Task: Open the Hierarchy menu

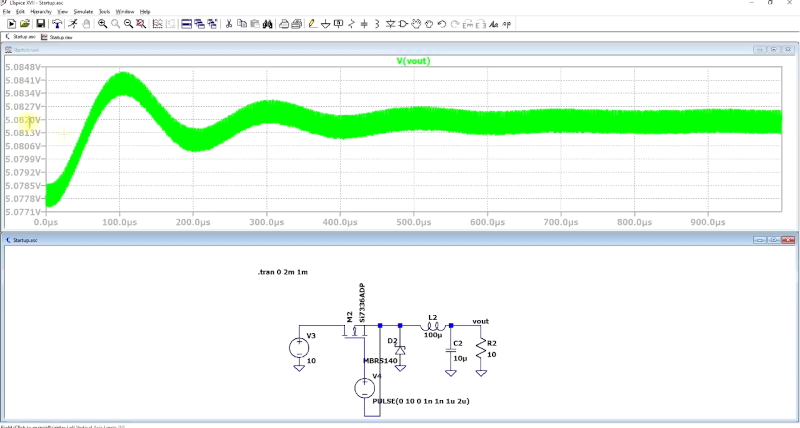Action: 41,11
